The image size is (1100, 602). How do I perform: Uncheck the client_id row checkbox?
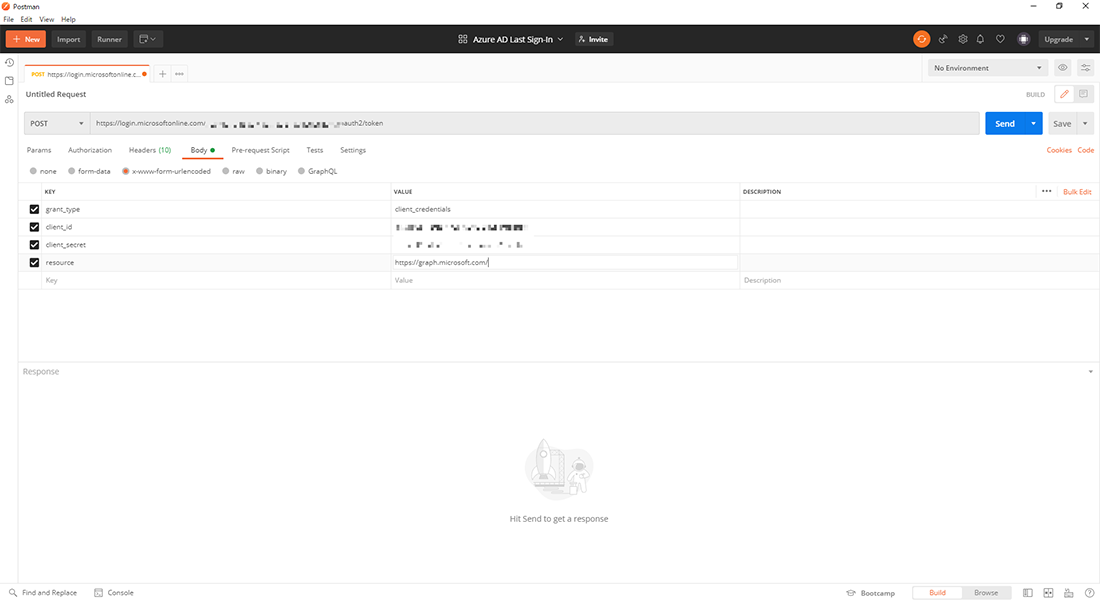pos(34,227)
